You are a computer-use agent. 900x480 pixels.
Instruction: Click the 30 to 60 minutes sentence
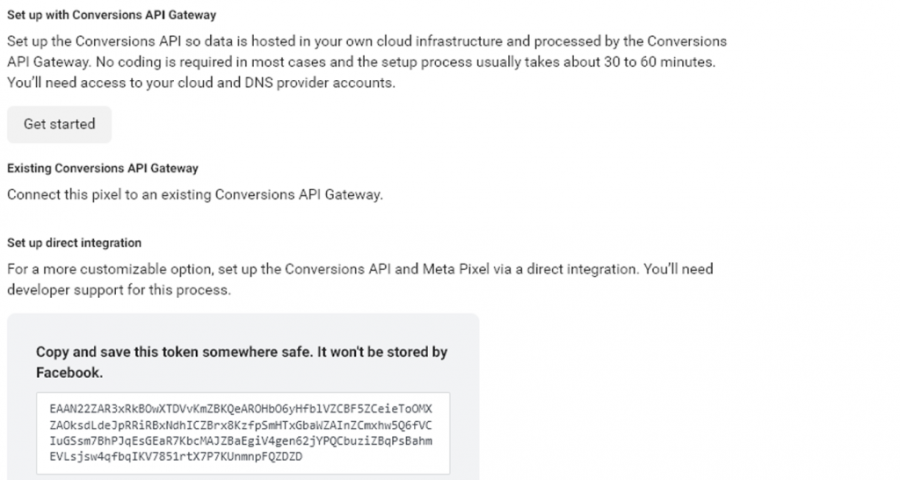(x=405, y=62)
